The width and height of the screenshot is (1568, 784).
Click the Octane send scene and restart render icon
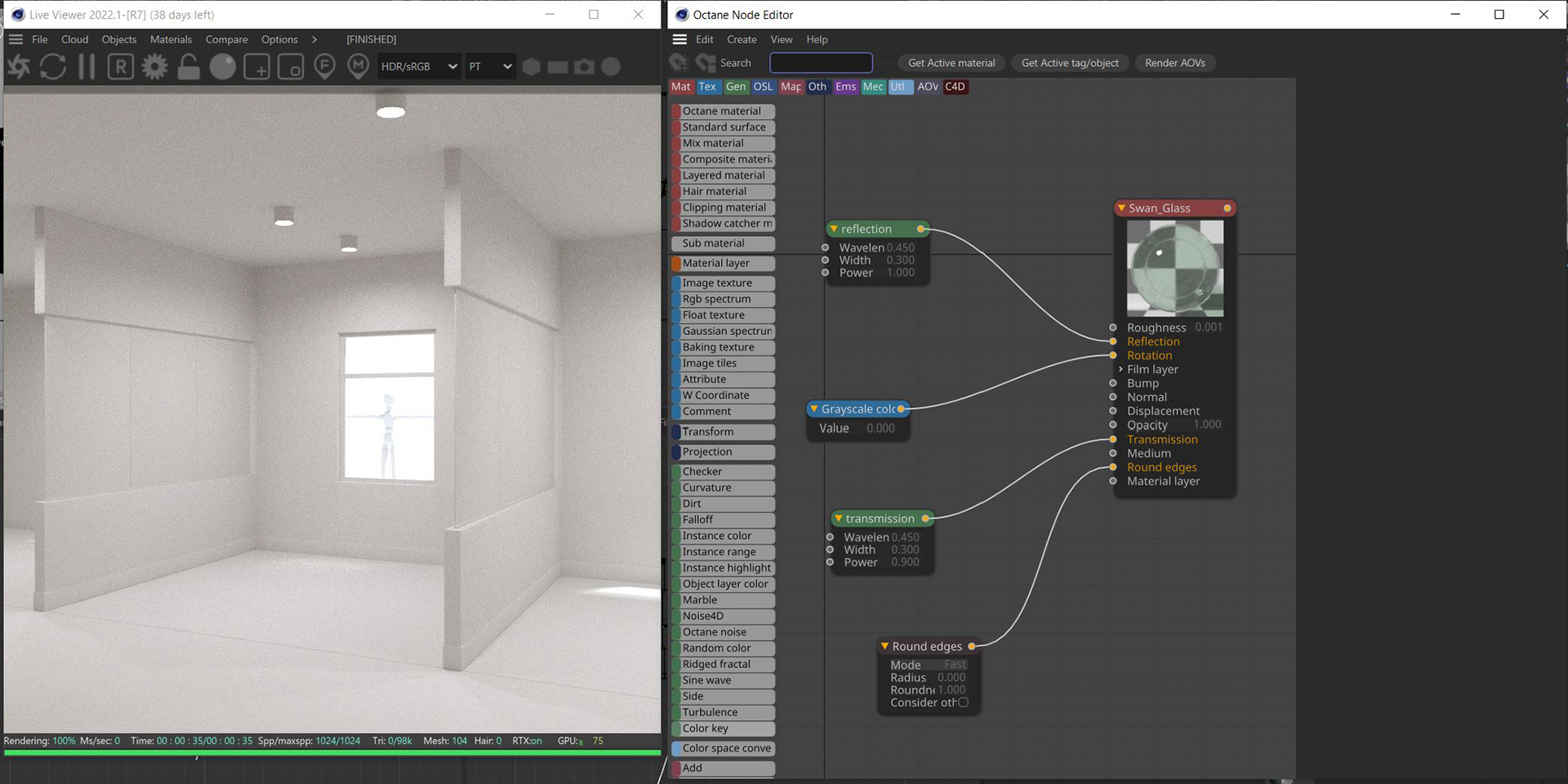pos(19,67)
